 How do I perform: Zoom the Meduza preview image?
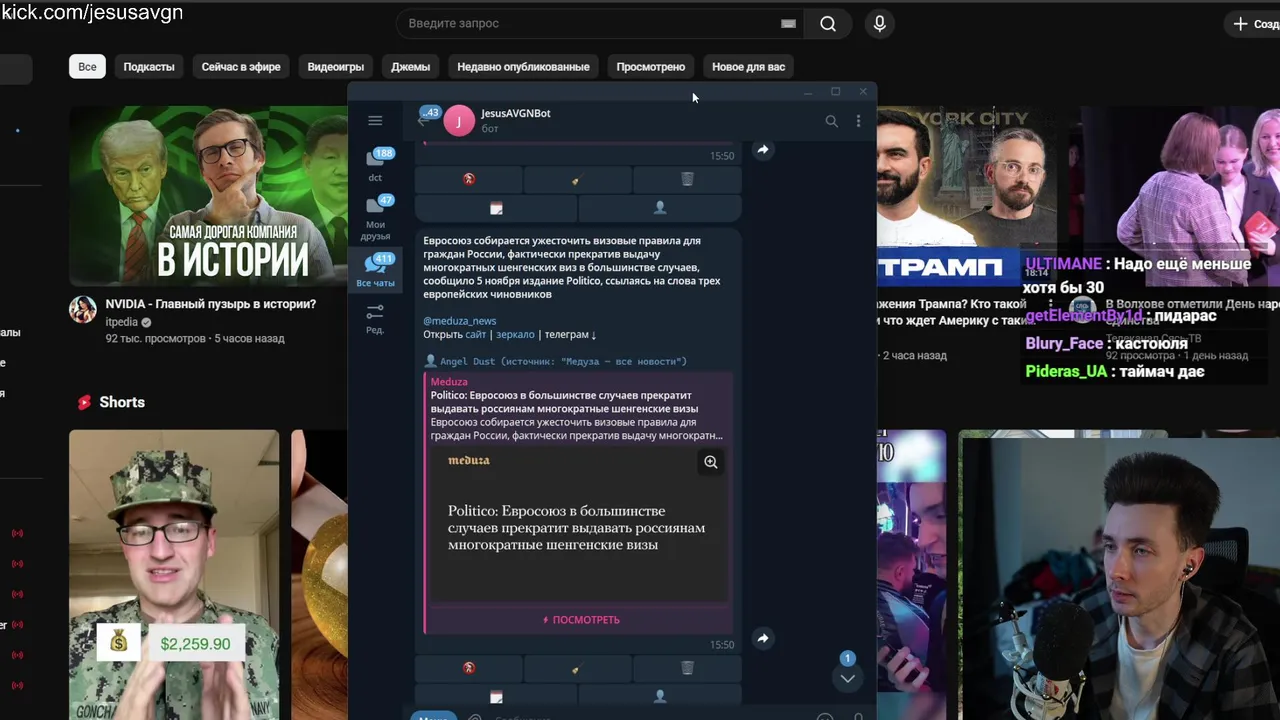(711, 462)
